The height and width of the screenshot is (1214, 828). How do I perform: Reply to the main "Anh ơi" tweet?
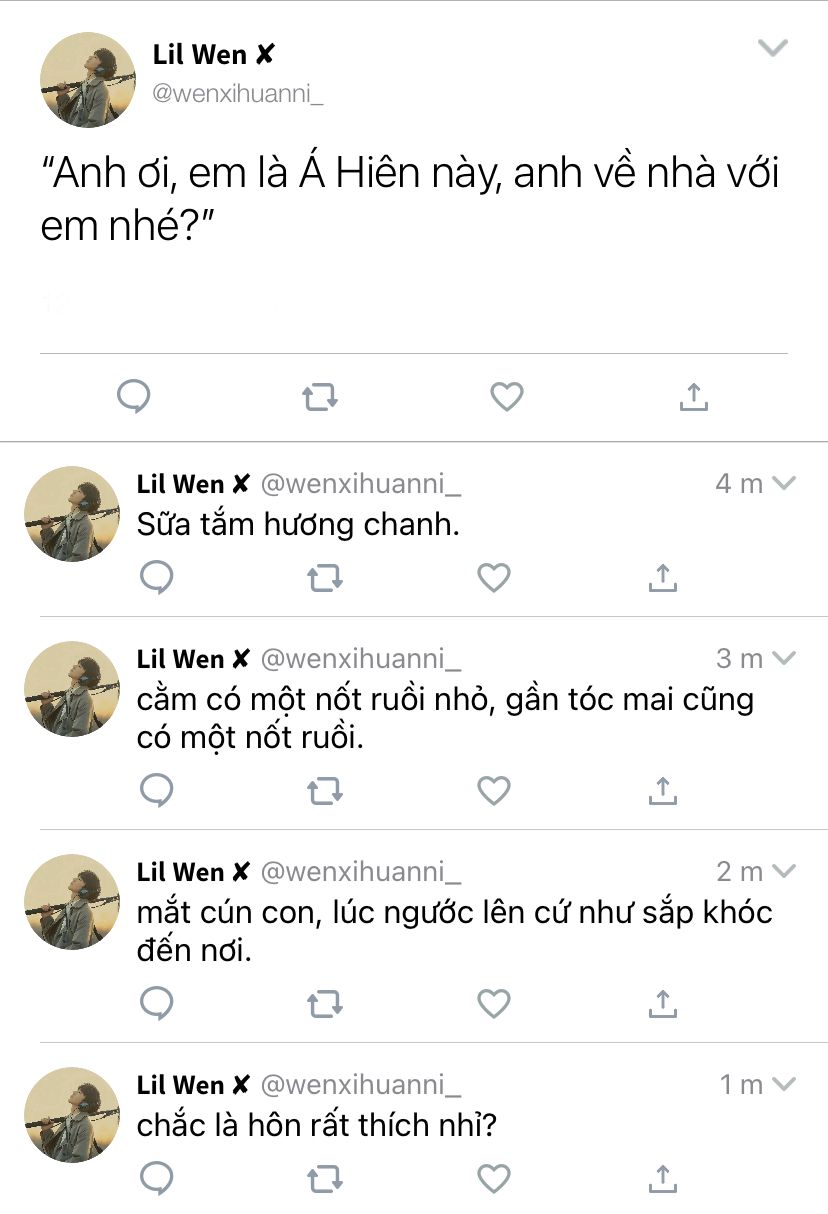134,397
